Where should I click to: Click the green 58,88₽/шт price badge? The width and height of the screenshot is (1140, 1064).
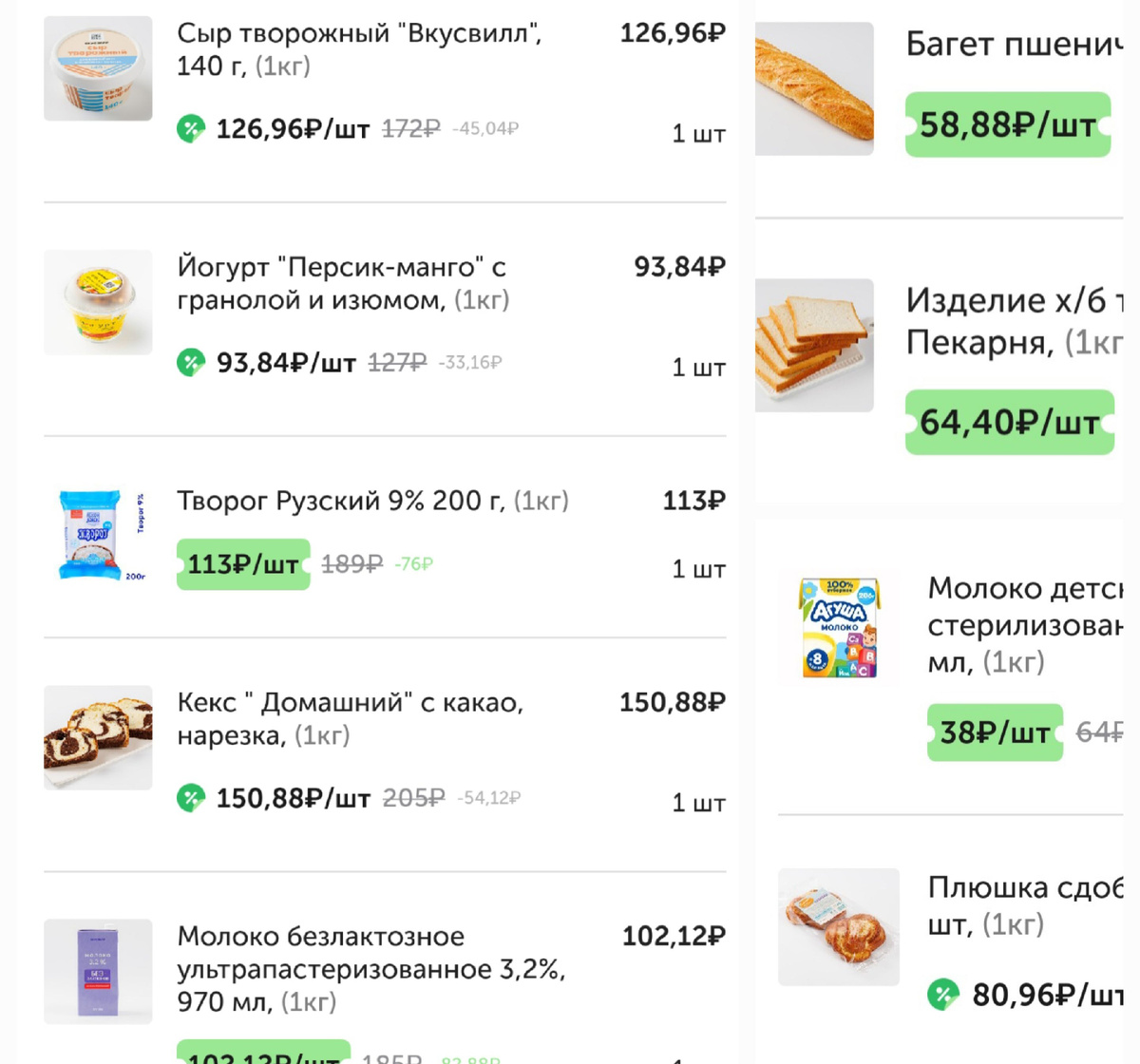point(1007,124)
